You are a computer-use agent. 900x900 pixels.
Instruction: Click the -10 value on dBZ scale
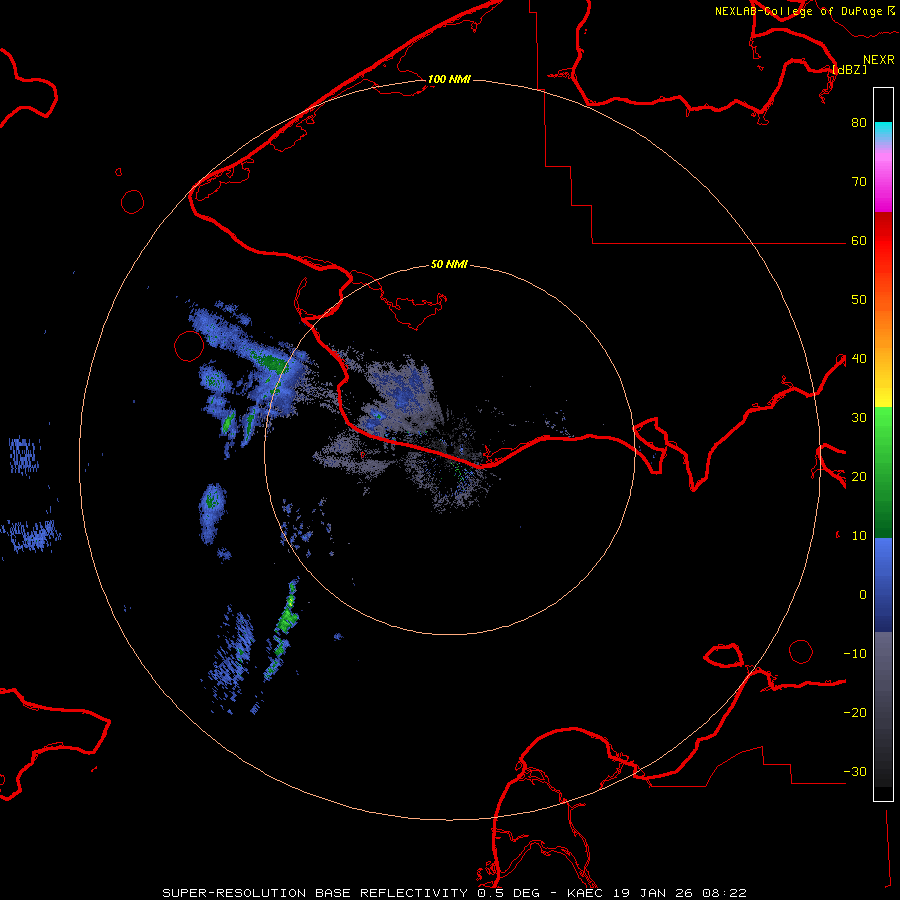click(x=855, y=654)
